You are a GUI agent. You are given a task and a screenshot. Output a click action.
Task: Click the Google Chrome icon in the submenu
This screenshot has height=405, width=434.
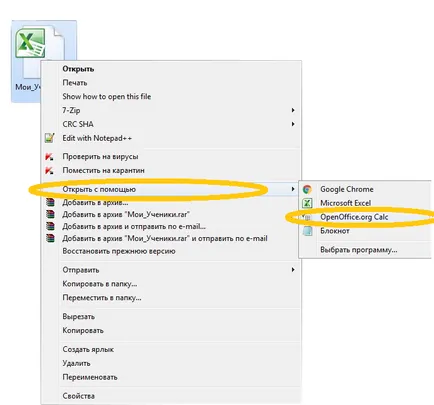[x=307, y=189]
